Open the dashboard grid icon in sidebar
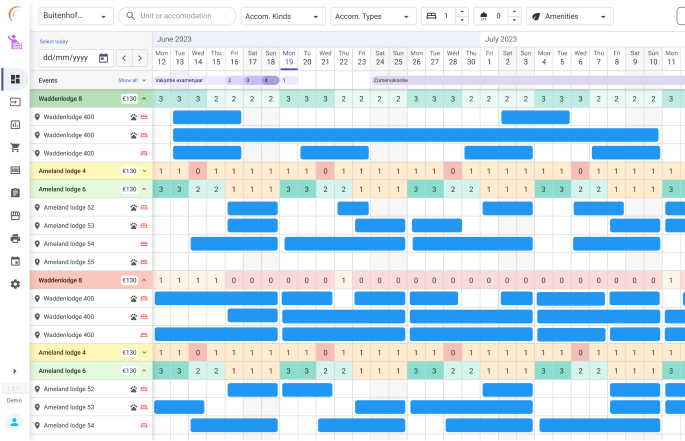Image resolution: width=685 pixels, height=441 pixels. (x=15, y=79)
